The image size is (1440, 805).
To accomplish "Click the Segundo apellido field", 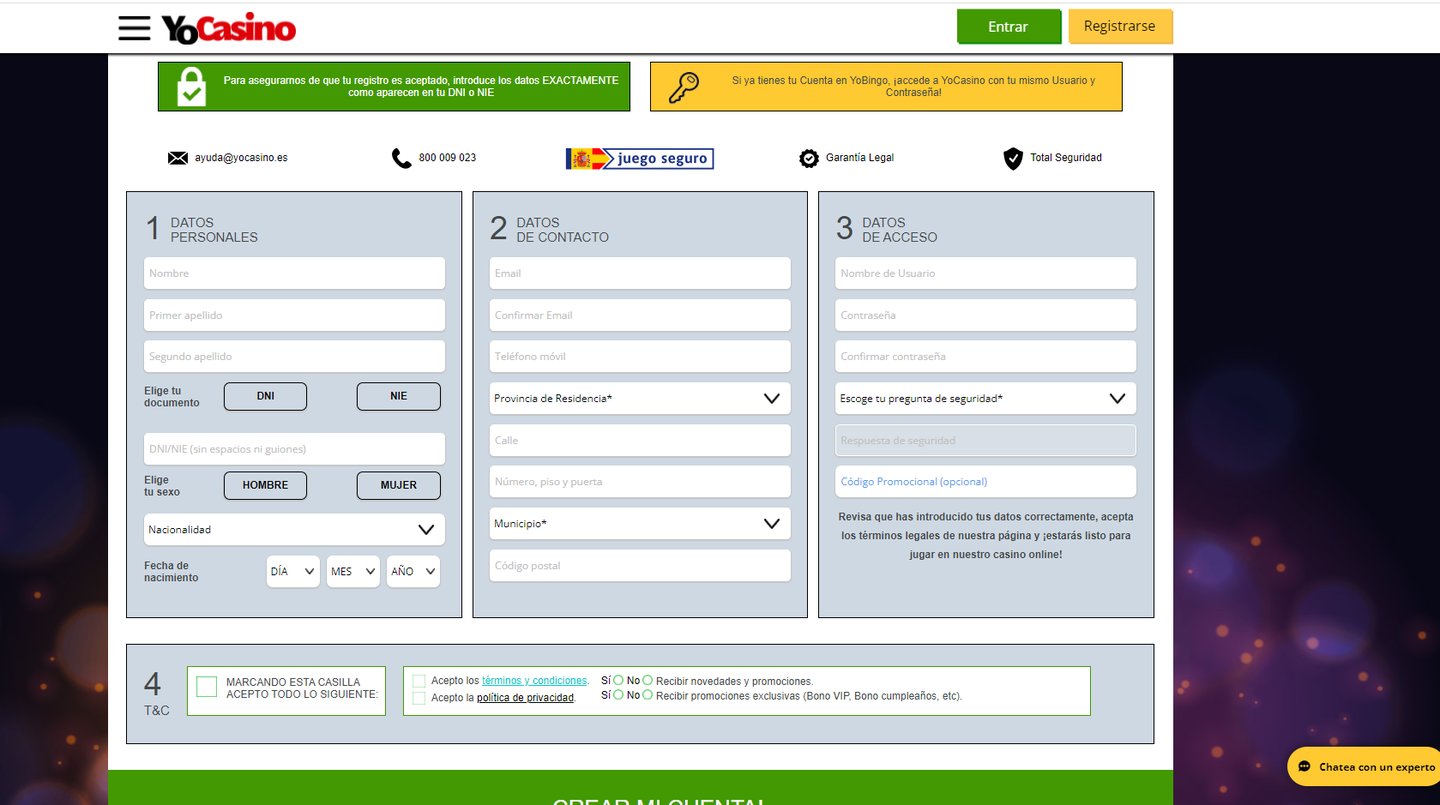I will pos(294,356).
